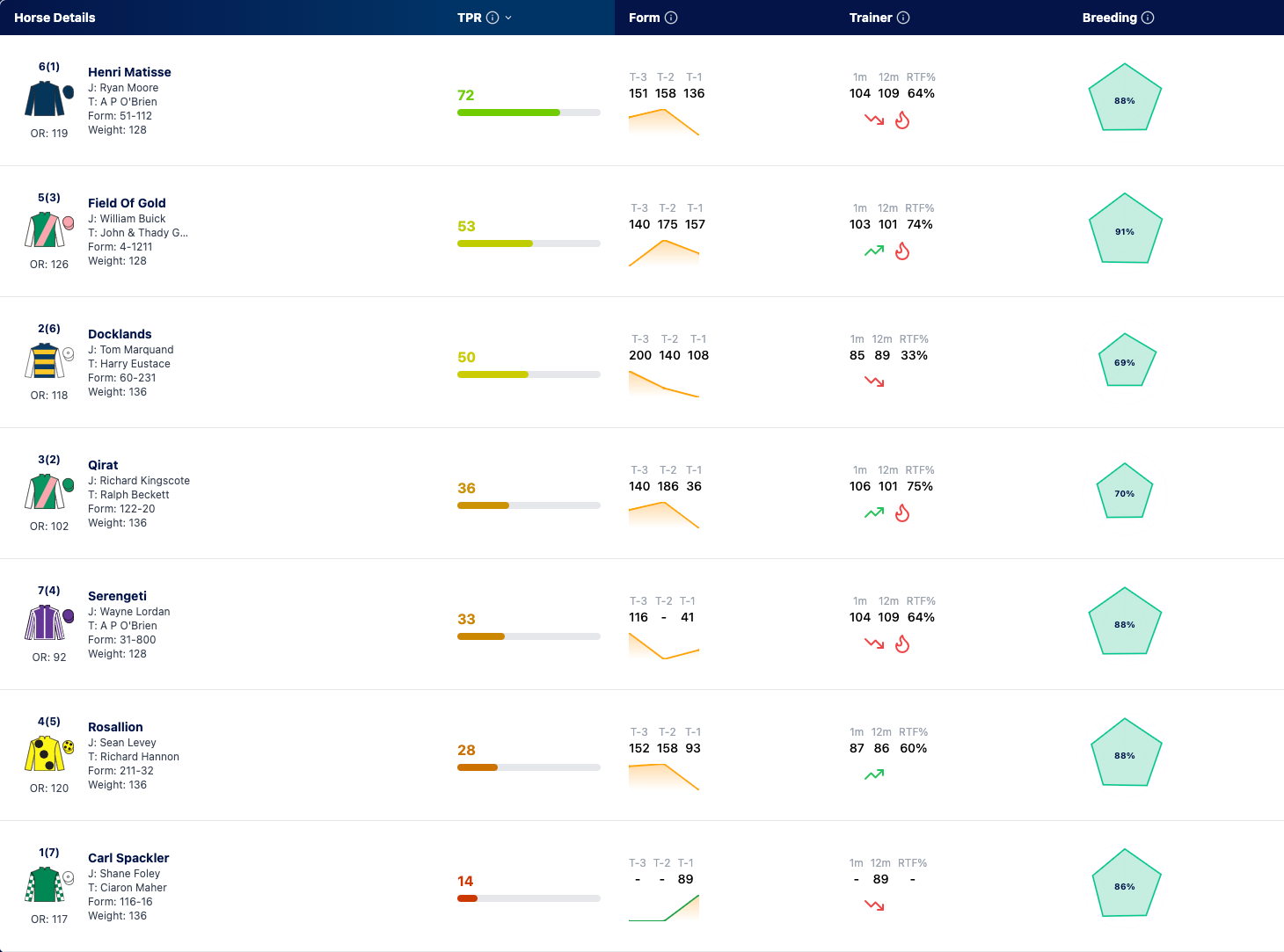Screen dimensions: 1284x952
Task: Click Carl Spackler's green checkered silks icon
Action: 44,884
